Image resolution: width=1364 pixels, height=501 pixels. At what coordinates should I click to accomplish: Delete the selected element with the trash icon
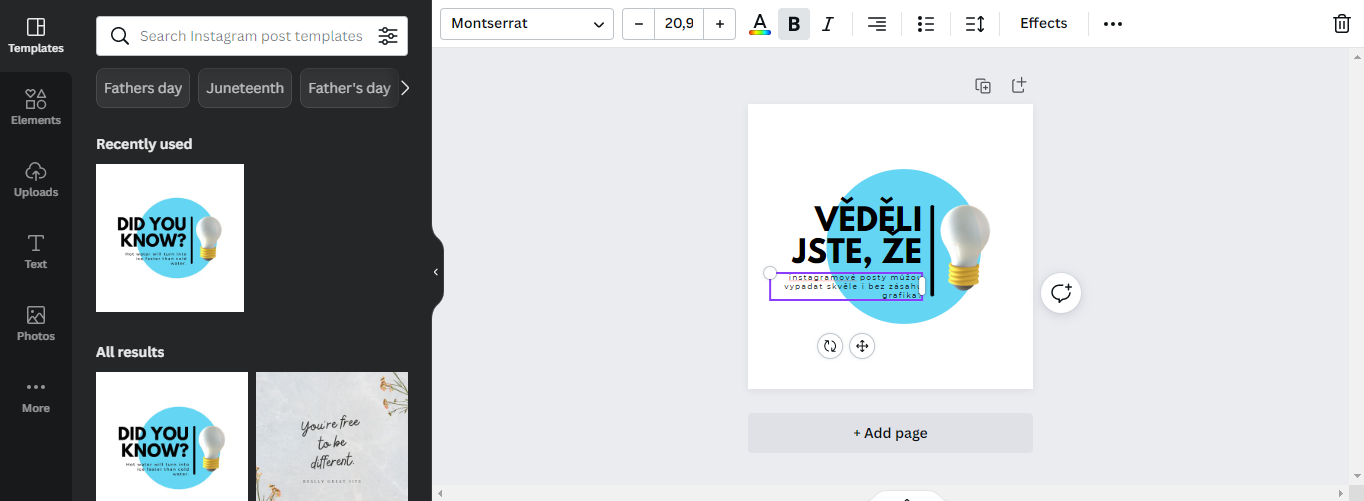coord(1342,24)
